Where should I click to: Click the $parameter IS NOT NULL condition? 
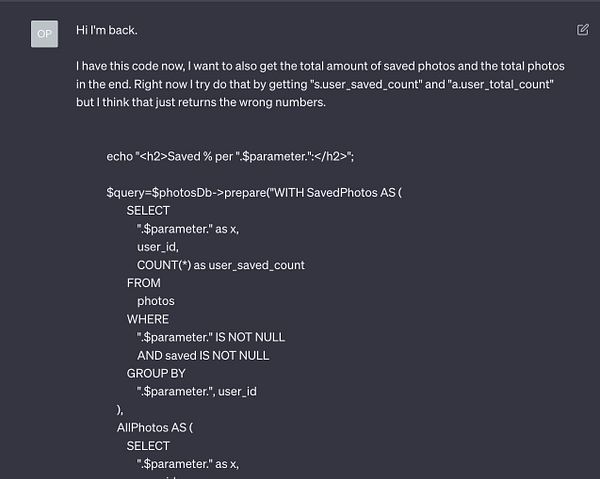point(211,337)
